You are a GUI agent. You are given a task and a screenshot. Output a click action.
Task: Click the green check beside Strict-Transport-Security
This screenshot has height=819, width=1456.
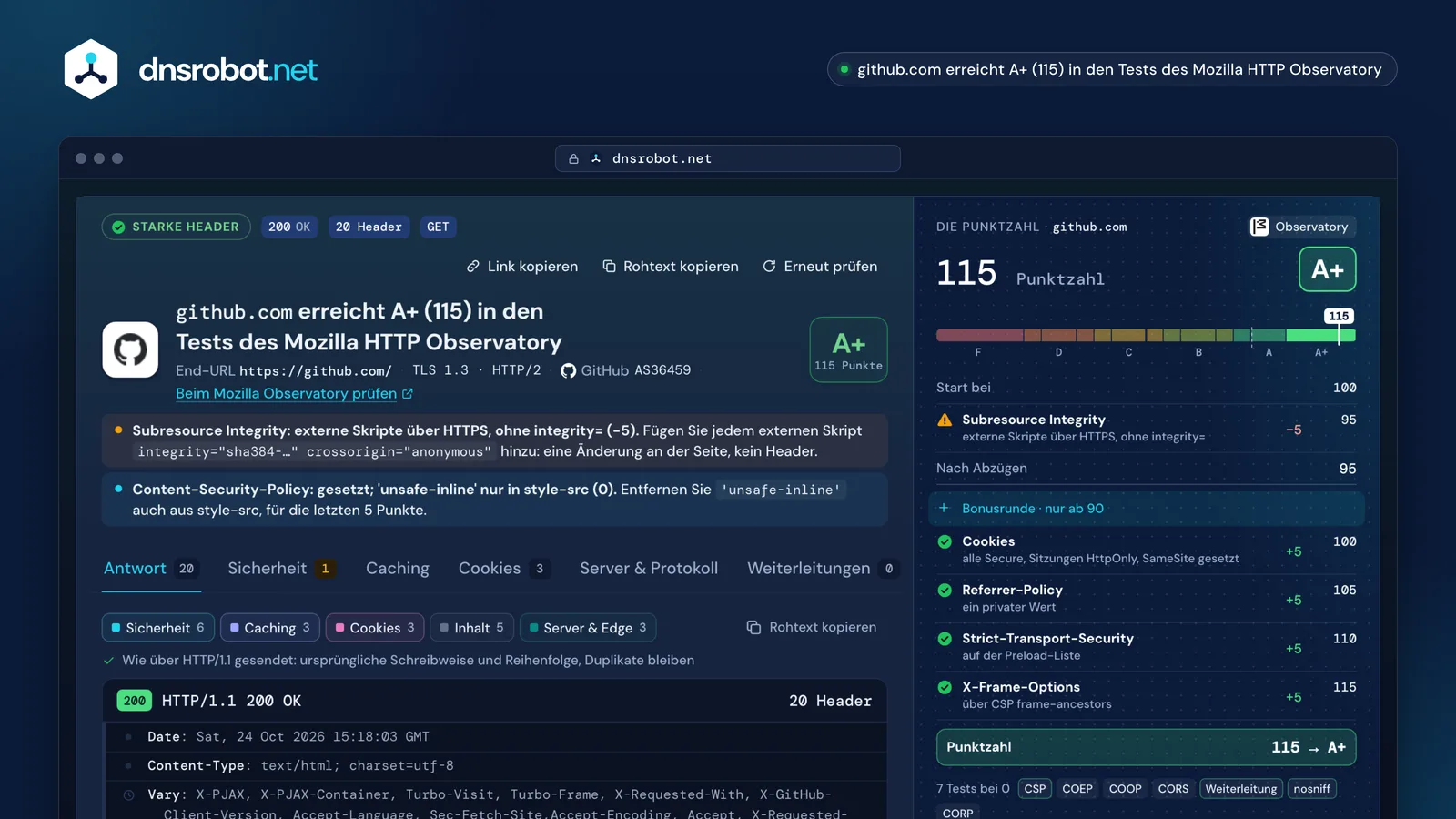945,639
